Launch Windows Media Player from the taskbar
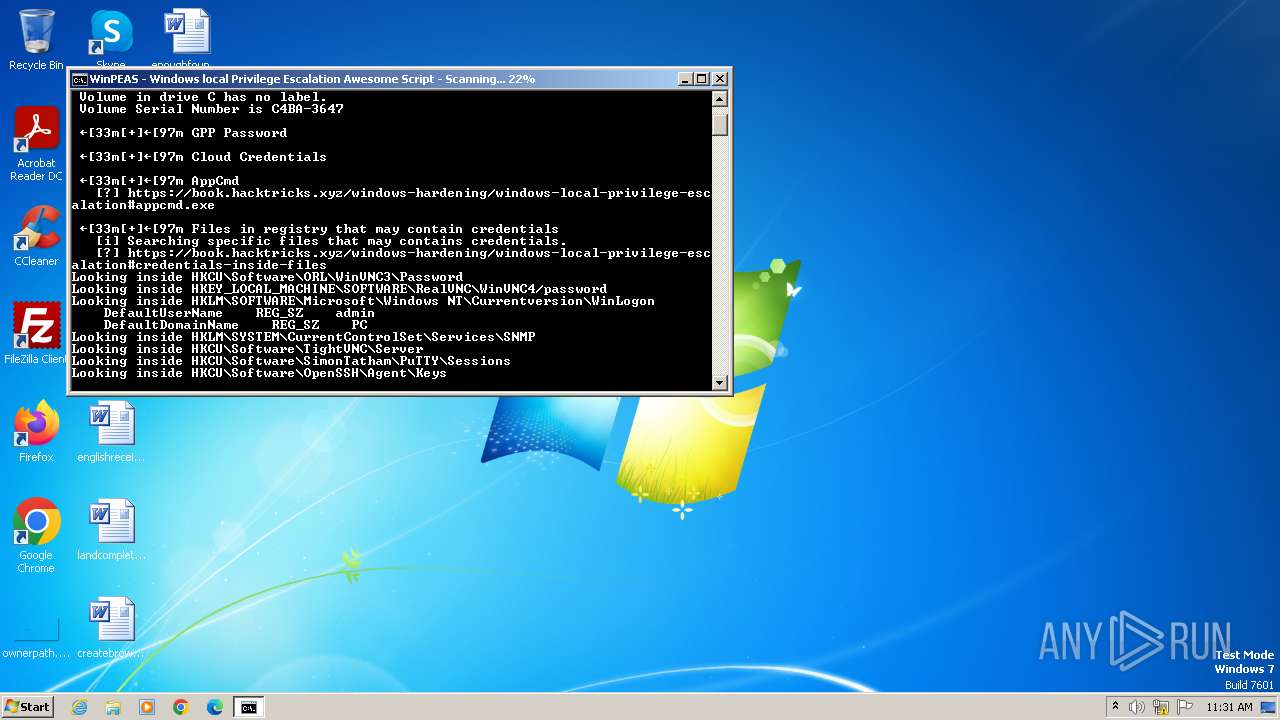Image resolution: width=1280 pixels, height=720 pixels. click(x=147, y=707)
